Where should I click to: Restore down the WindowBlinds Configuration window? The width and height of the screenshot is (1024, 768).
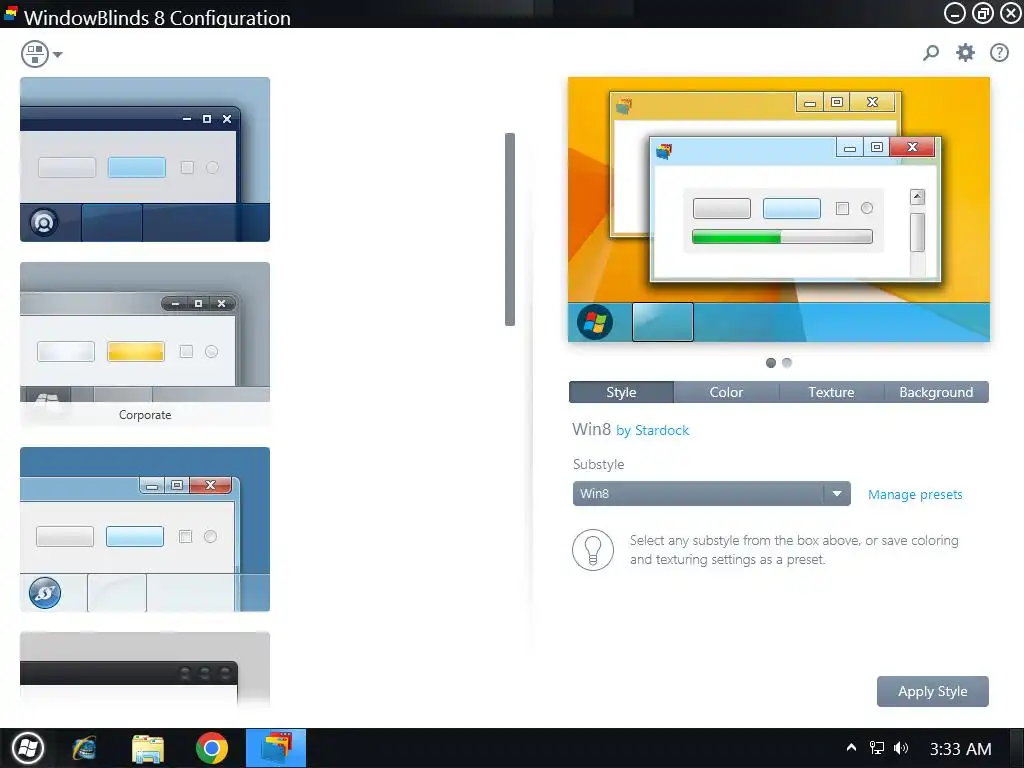pyautogui.click(x=983, y=13)
